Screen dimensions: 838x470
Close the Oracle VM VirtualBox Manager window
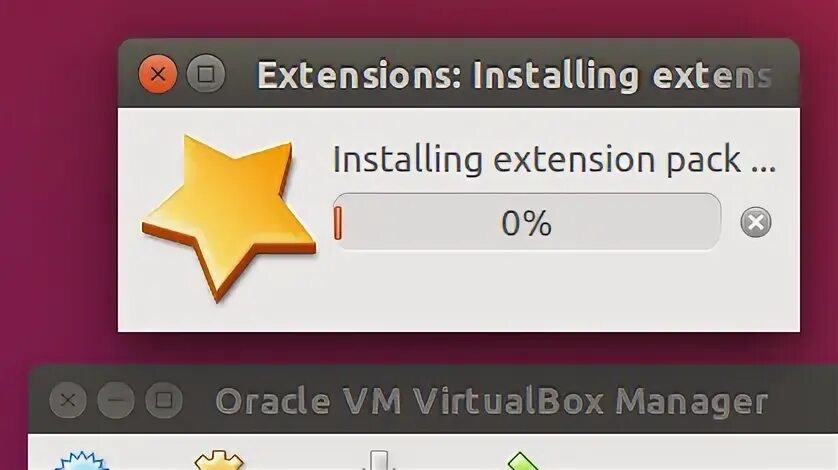pos(68,400)
